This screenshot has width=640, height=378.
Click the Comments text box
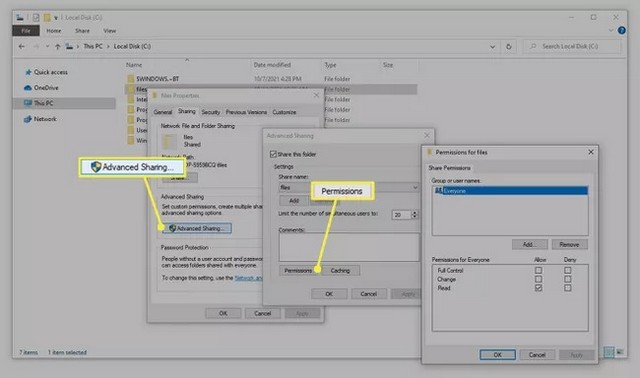click(349, 247)
